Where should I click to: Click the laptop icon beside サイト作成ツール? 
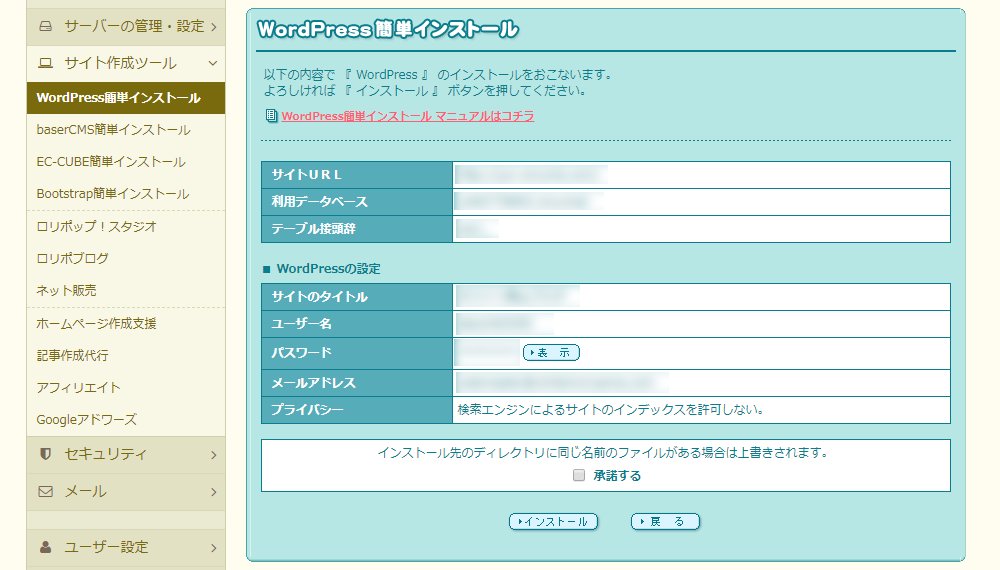(45, 63)
